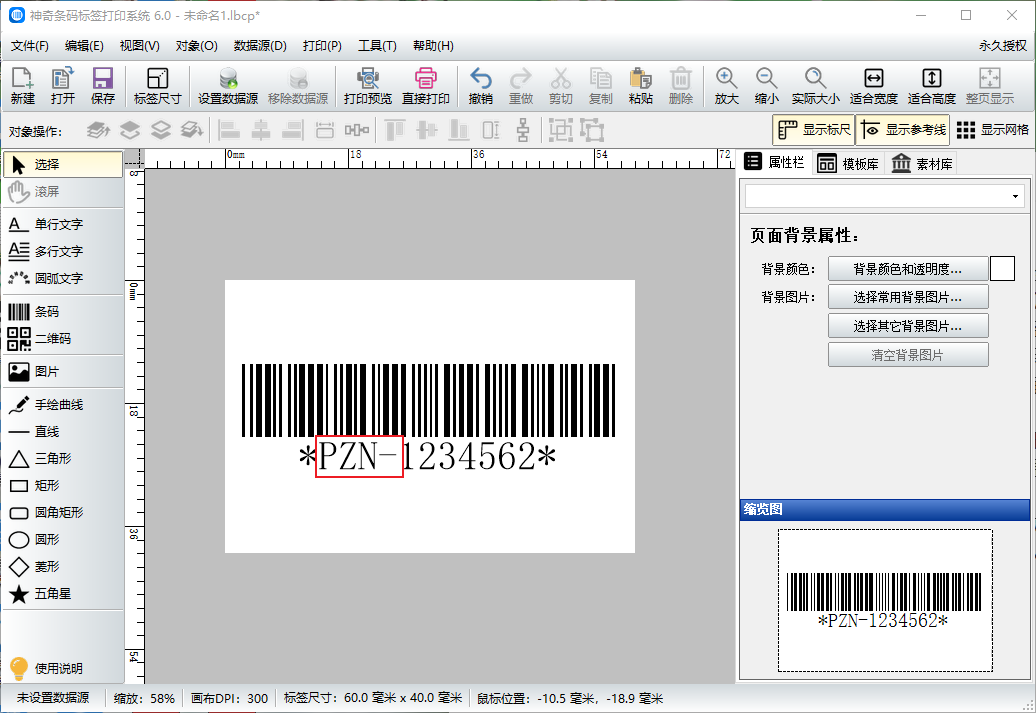This screenshot has height=713, width=1036.
Task: Click the 标签尺寸: 60.0 毫米 x 40.0 毫米 status entry
Action: tap(373, 698)
